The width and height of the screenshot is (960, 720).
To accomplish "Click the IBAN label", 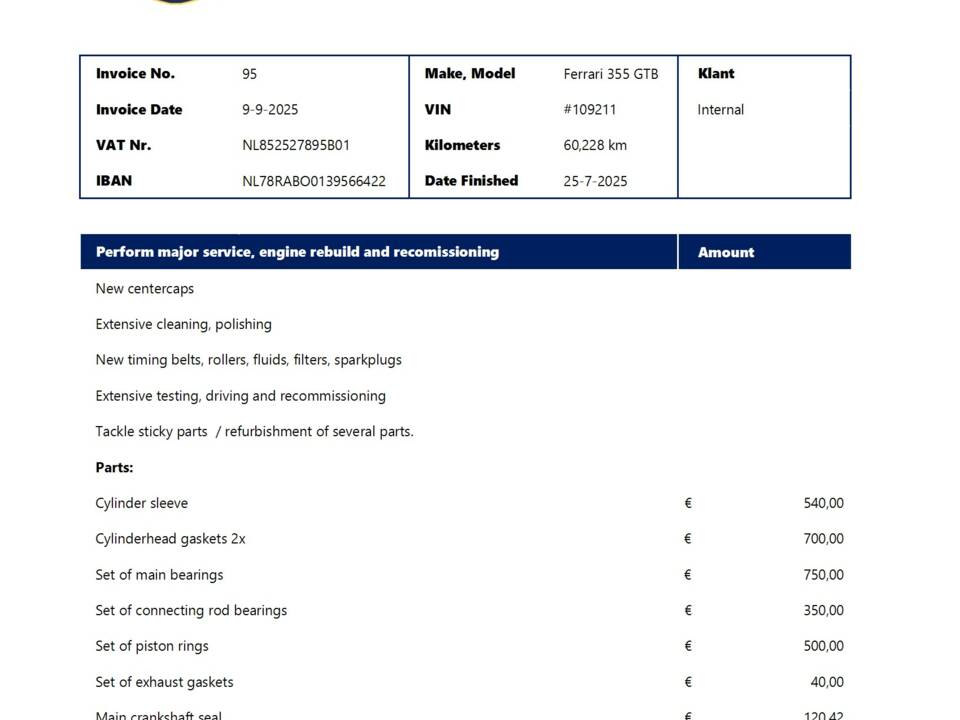I will [x=114, y=181].
